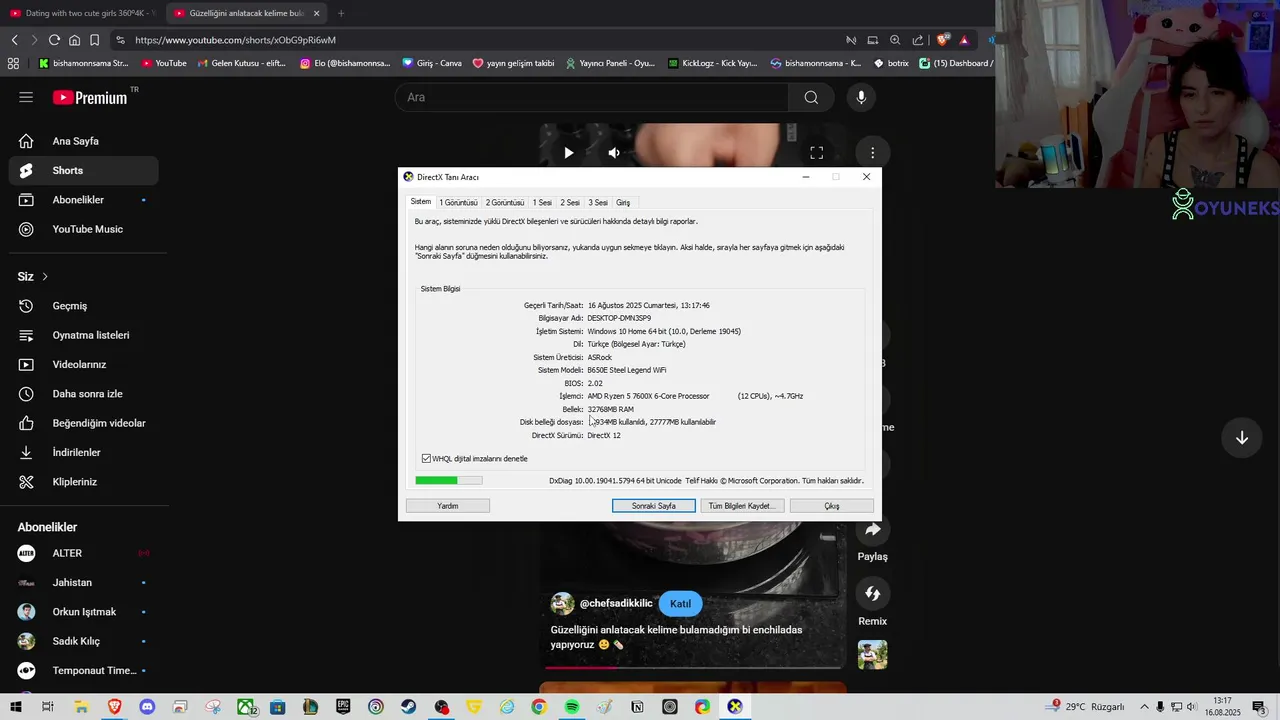This screenshot has width=1280, height=720.
Task: Open Geçmiş history in sidebar
Action: pyautogui.click(x=83, y=306)
